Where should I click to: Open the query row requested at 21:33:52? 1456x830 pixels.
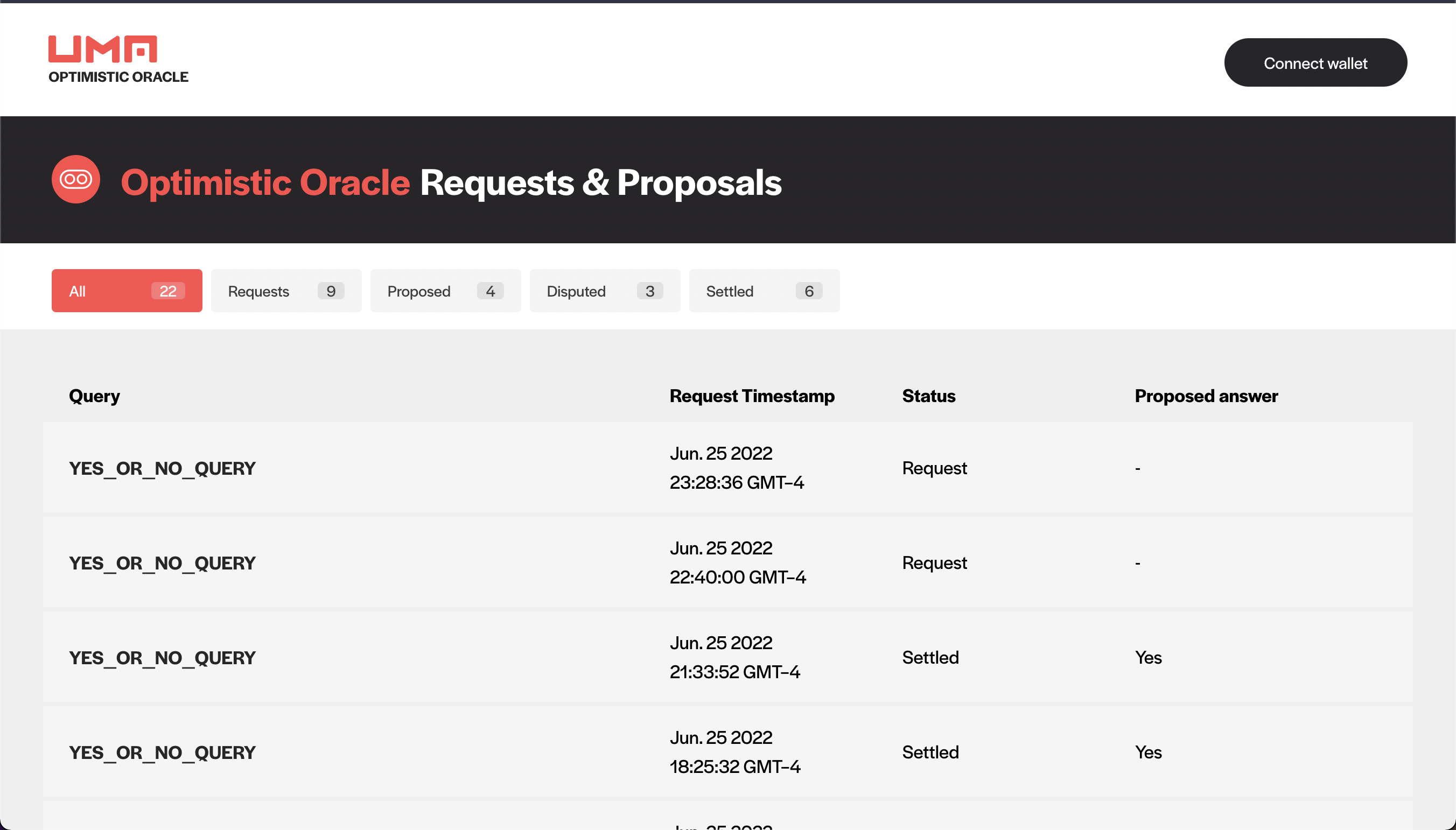coord(728,657)
